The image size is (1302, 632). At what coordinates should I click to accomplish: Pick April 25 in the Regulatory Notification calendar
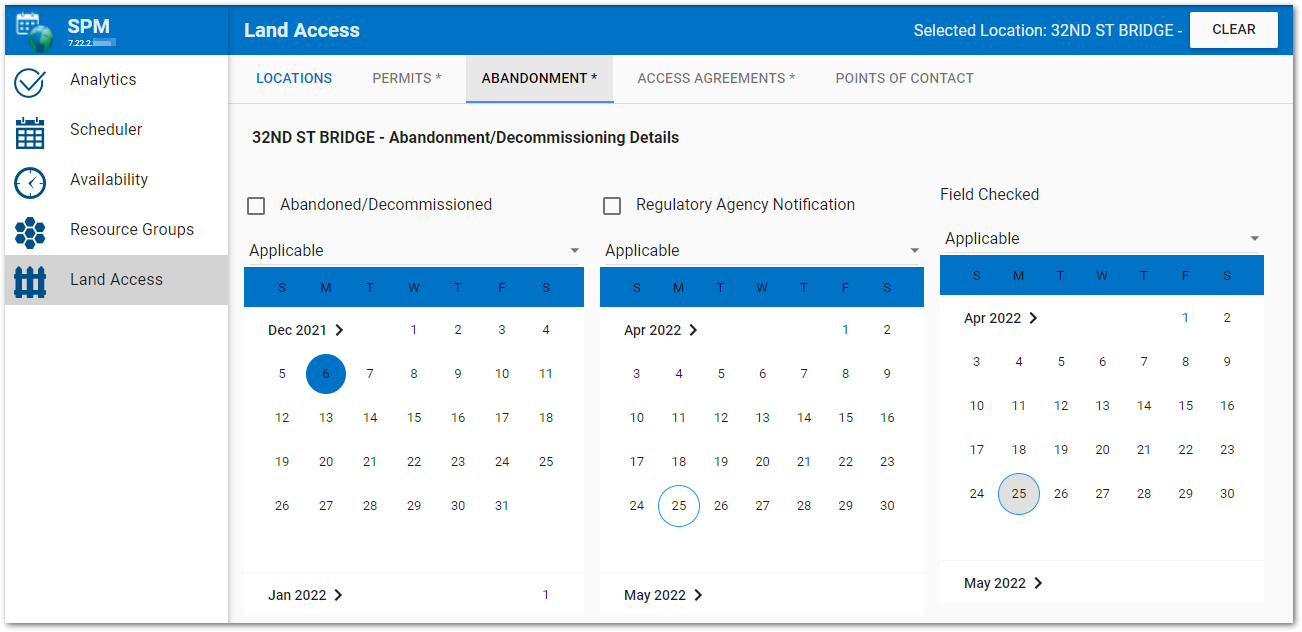(x=679, y=506)
